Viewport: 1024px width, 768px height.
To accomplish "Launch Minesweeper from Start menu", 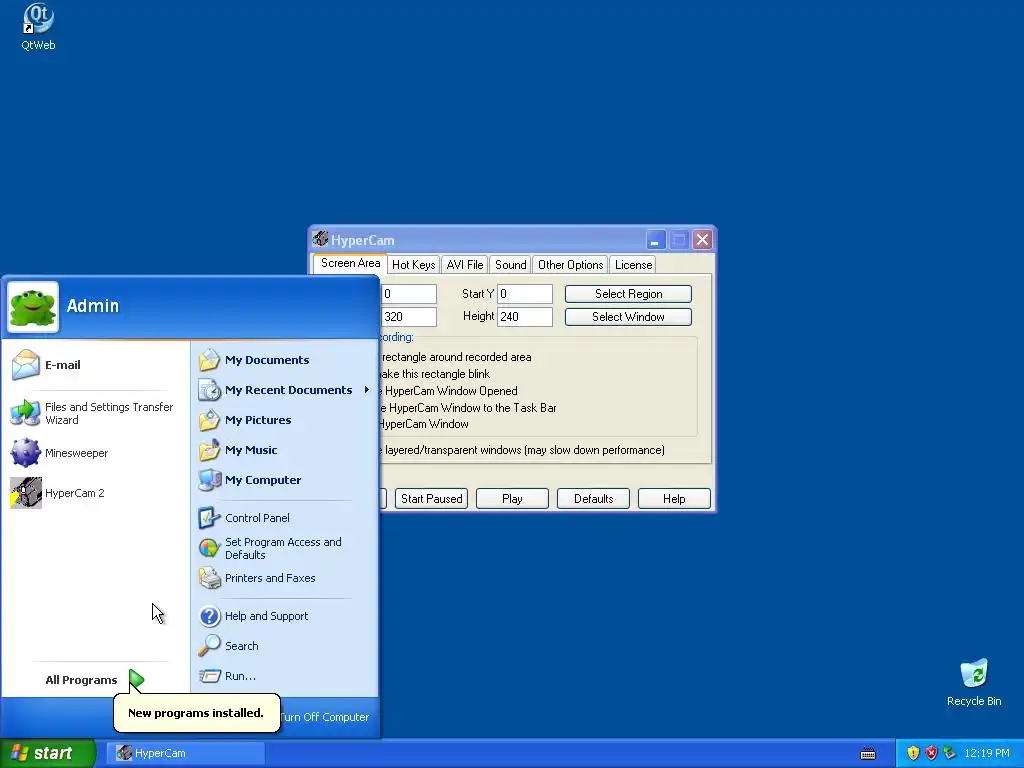I will coord(95,453).
